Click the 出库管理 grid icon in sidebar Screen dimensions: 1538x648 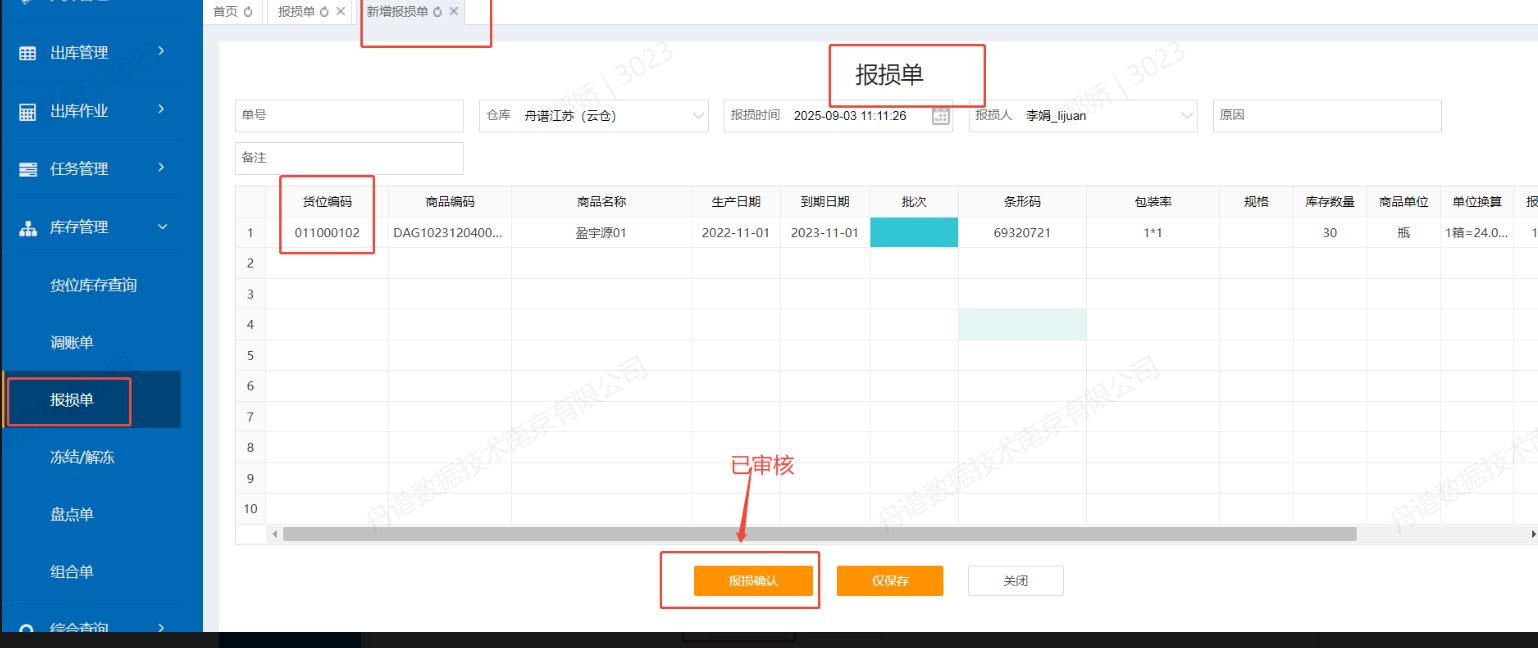(x=28, y=53)
